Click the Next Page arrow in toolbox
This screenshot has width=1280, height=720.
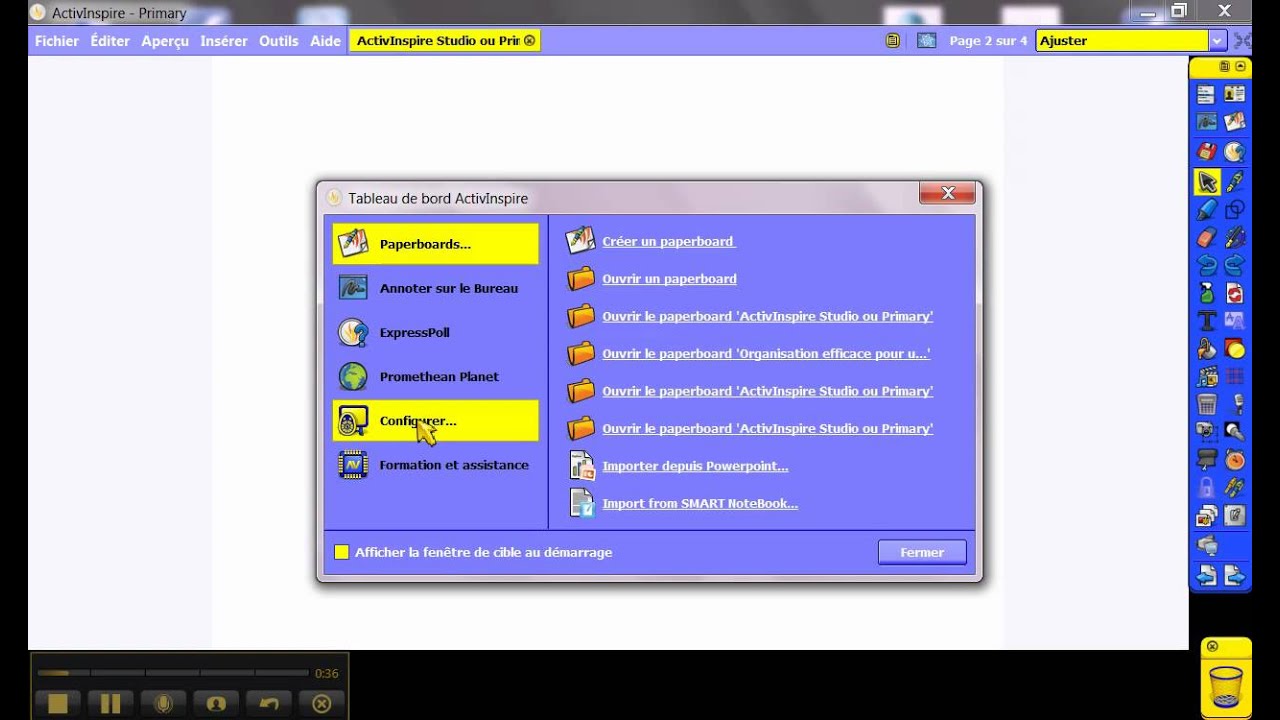1235,575
